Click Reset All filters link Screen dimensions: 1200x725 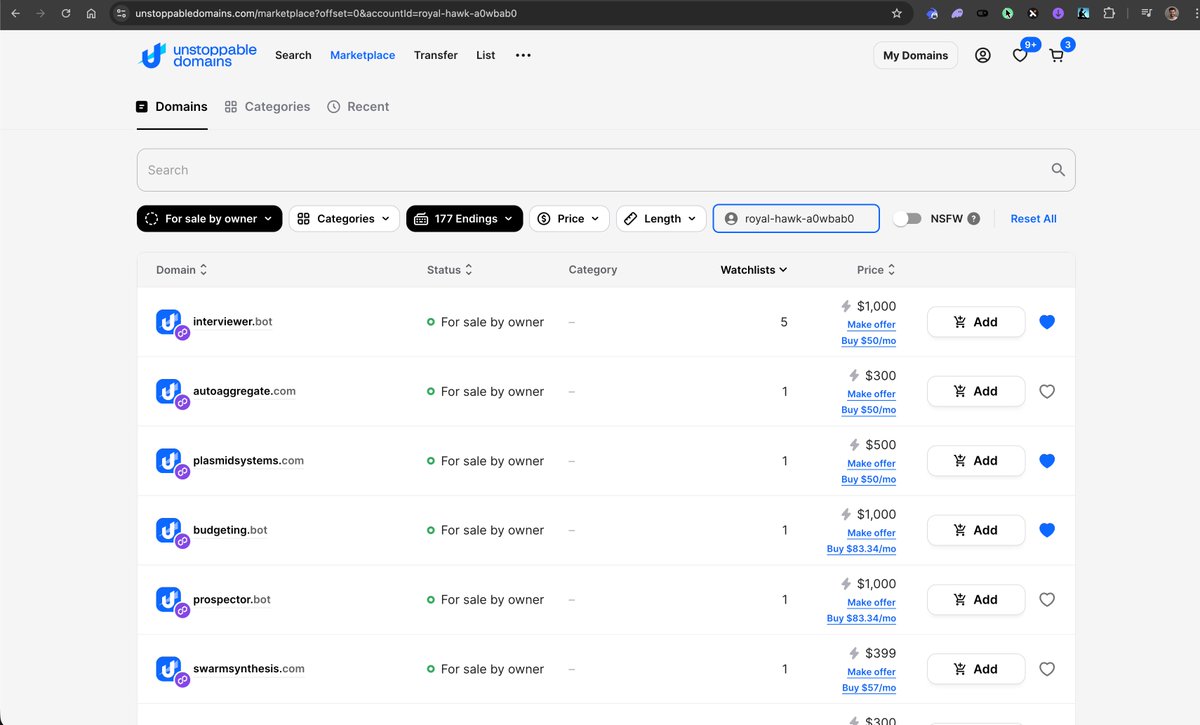pos(1033,219)
